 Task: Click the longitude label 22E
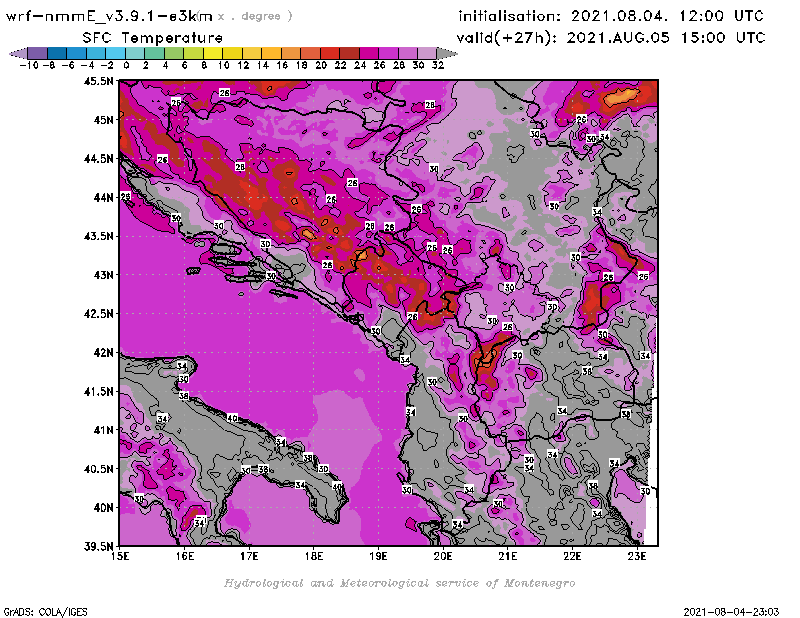[572, 556]
